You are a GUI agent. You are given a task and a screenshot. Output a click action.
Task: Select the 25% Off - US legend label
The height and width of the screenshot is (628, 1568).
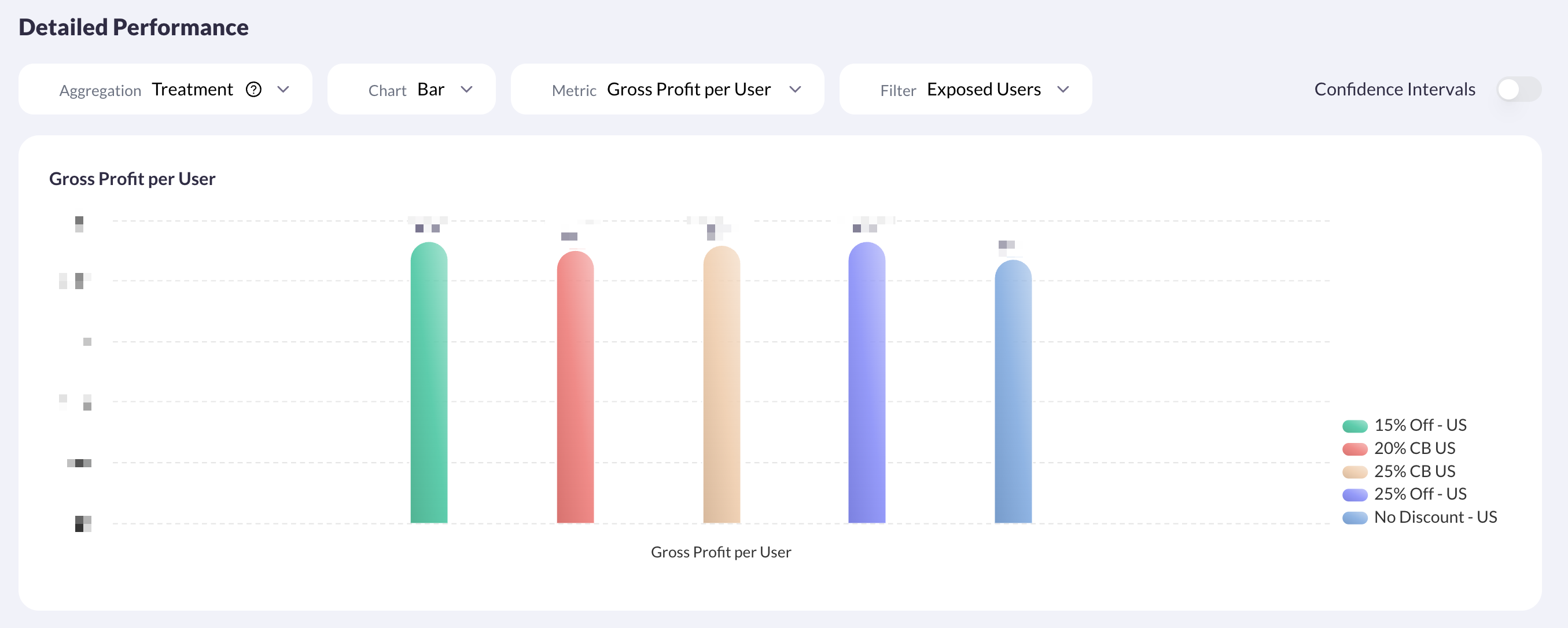click(1419, 494)
